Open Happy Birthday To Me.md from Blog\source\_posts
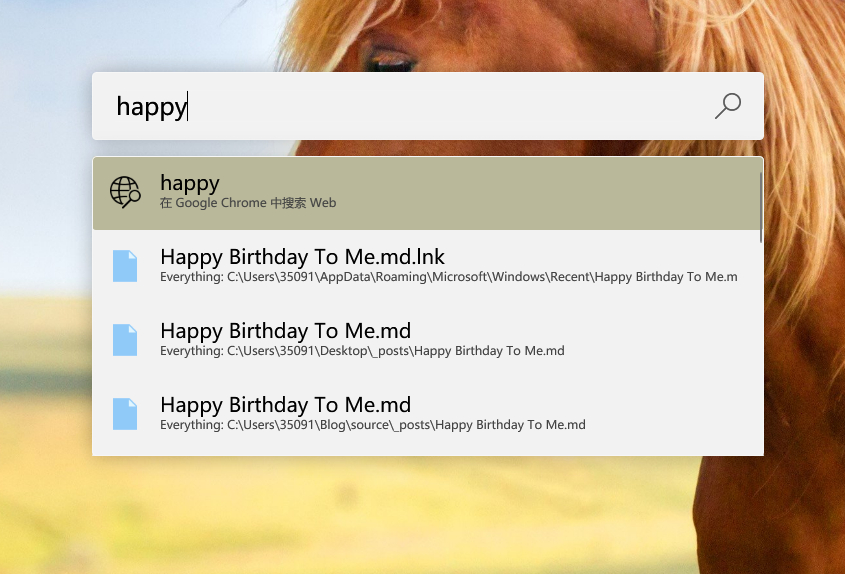 pos(285,405)
